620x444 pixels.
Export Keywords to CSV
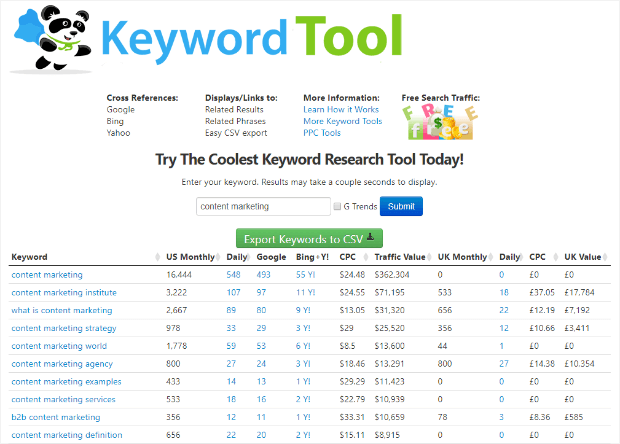click(x=309, y=238)
